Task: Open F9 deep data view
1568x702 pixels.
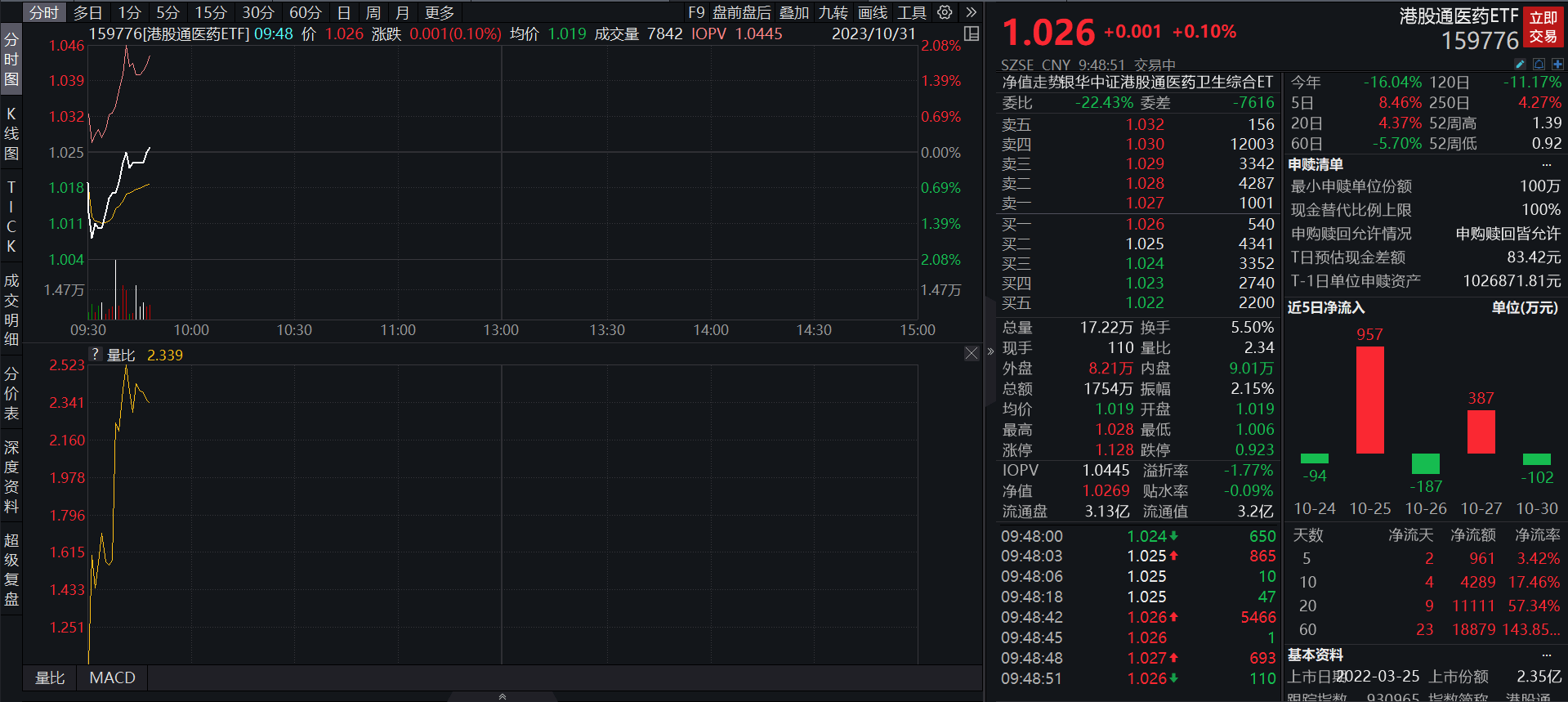Action: 696,12
